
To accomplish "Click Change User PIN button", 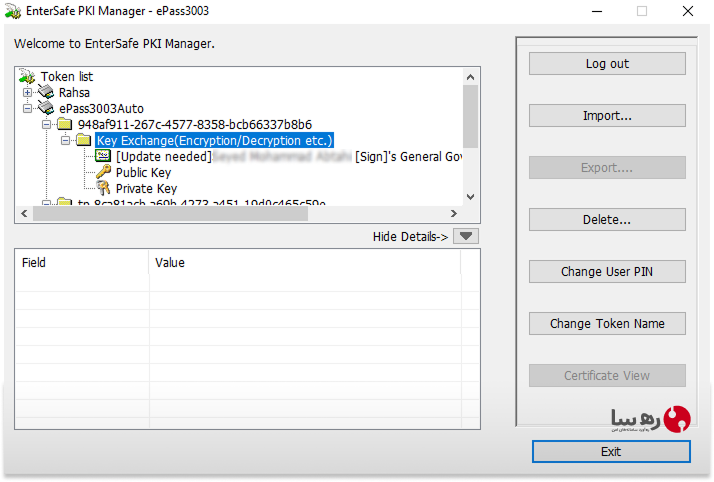I will click(607, 272).
